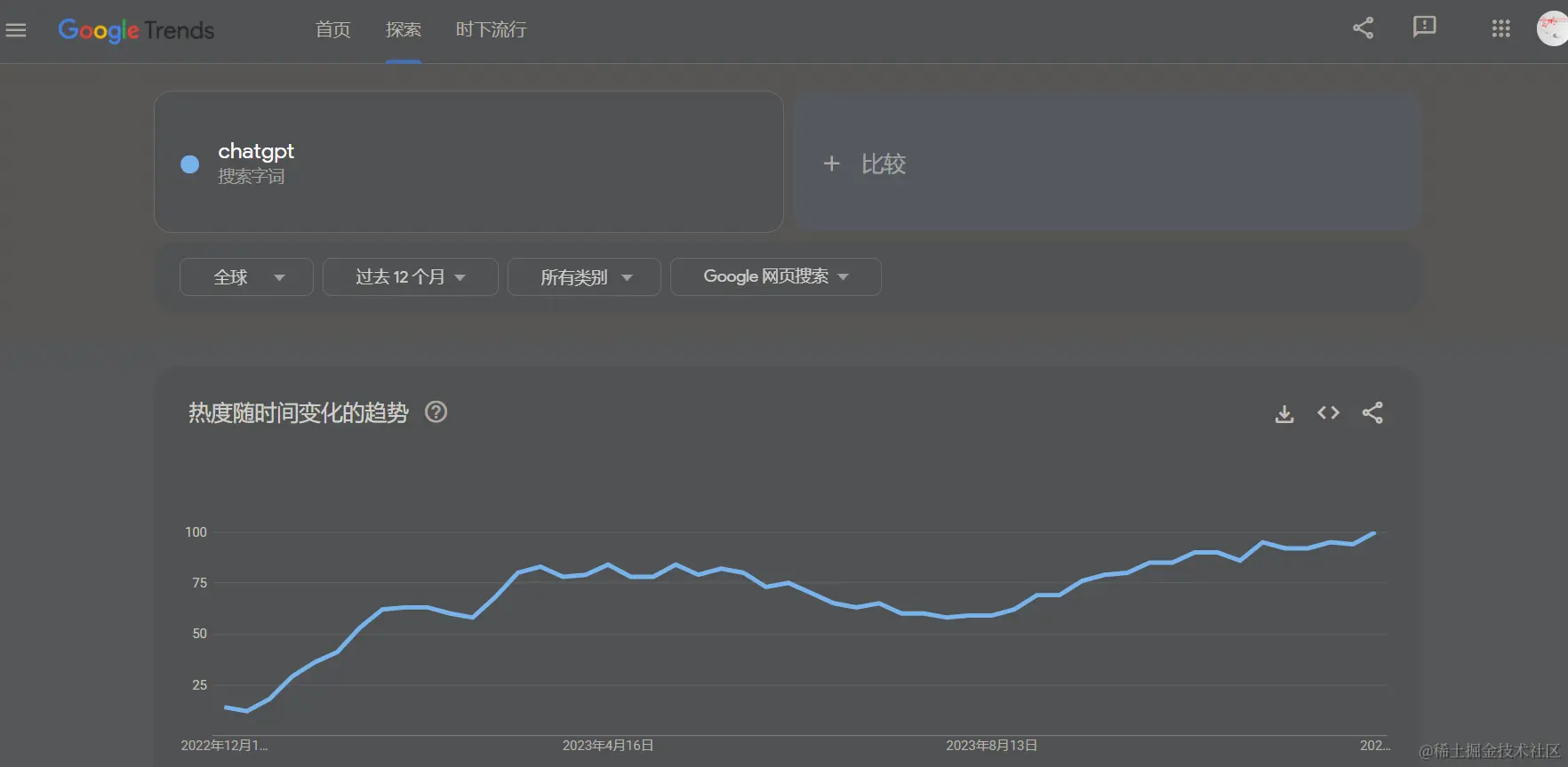Open help icon beside 热度随时间变化的趋势
The width and height of the screenshot is (1568, 767).
point(436,412)
